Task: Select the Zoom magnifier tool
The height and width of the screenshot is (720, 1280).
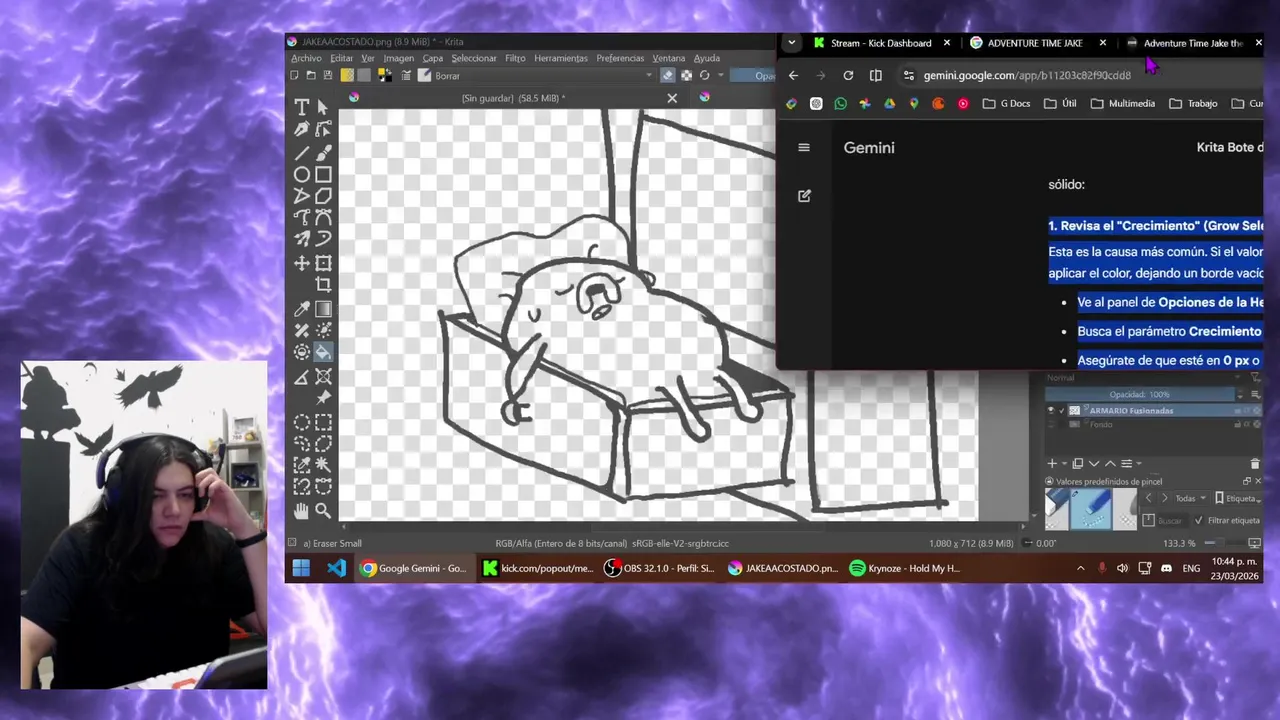Action: pyautogui.click(x=323, y=511)
